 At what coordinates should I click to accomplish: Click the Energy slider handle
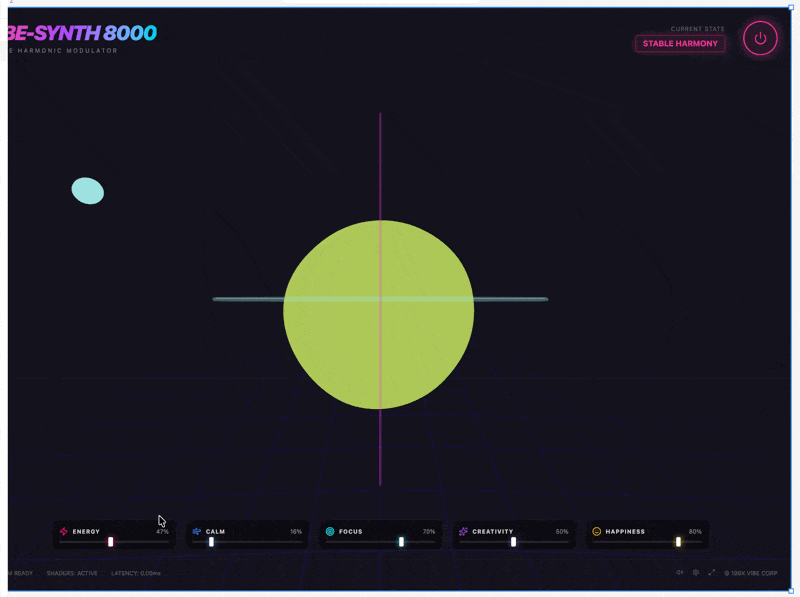[111, 542]
